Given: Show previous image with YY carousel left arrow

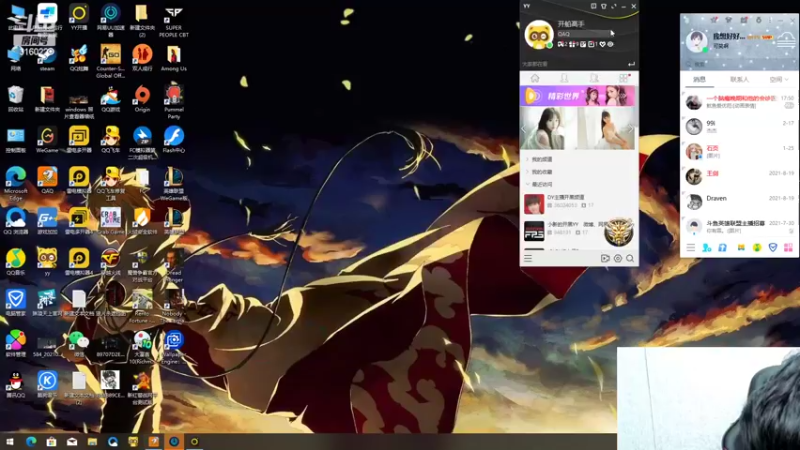Looking at the screenshot, I should click(524, 129).
